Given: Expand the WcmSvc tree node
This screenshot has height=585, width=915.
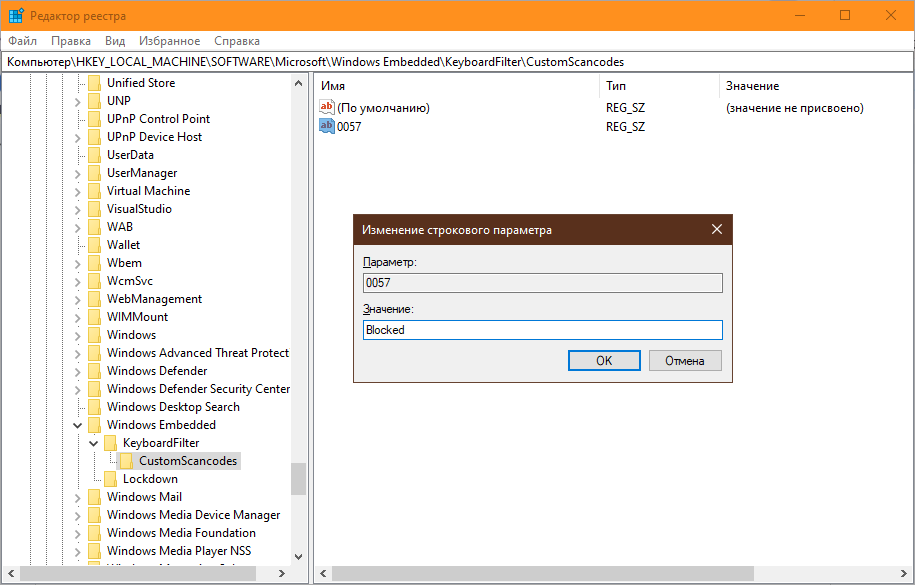Looking at the screenshot, I should (78, 281).
